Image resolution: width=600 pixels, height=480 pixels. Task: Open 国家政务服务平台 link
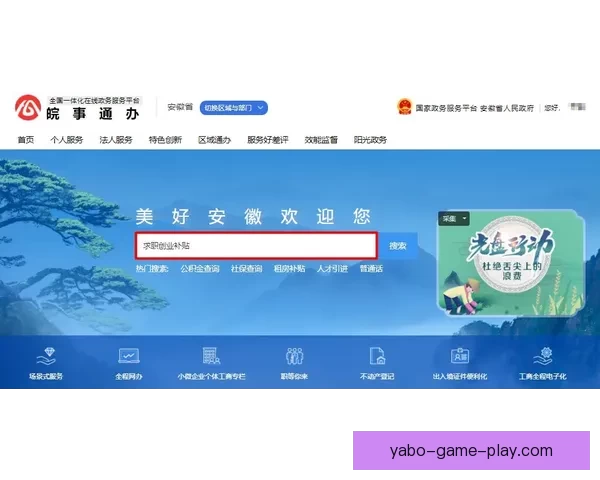[x=446, y=108]
